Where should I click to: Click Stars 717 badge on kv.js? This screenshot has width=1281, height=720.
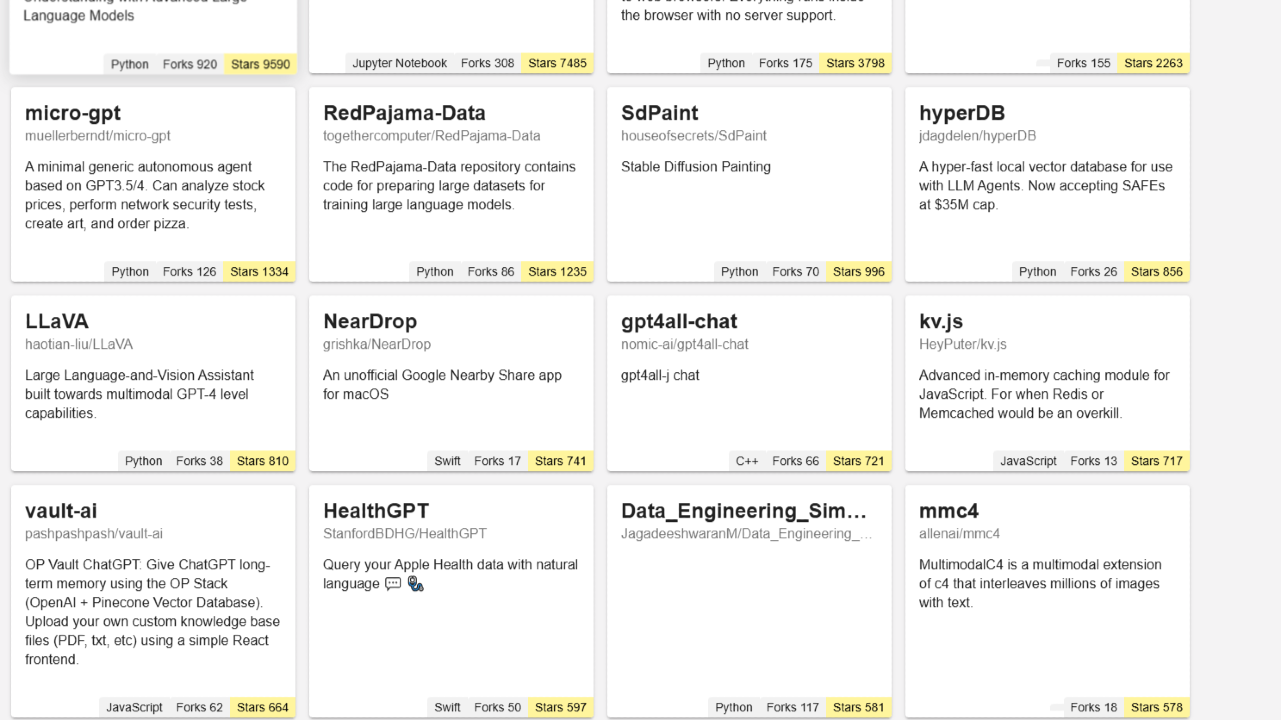tap(1157, 461)
